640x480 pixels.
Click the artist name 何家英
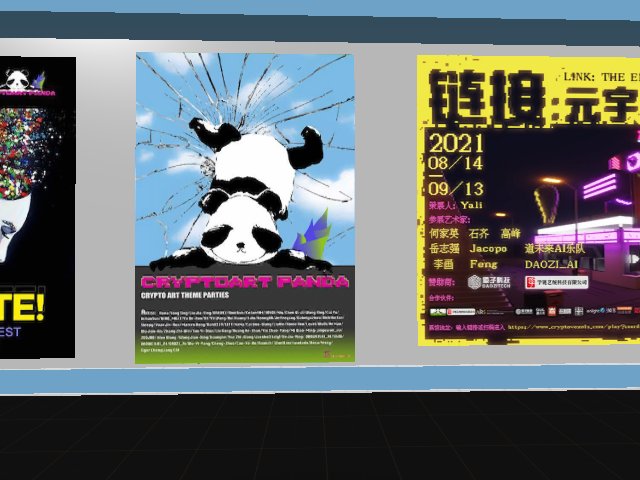pos(444,233)
